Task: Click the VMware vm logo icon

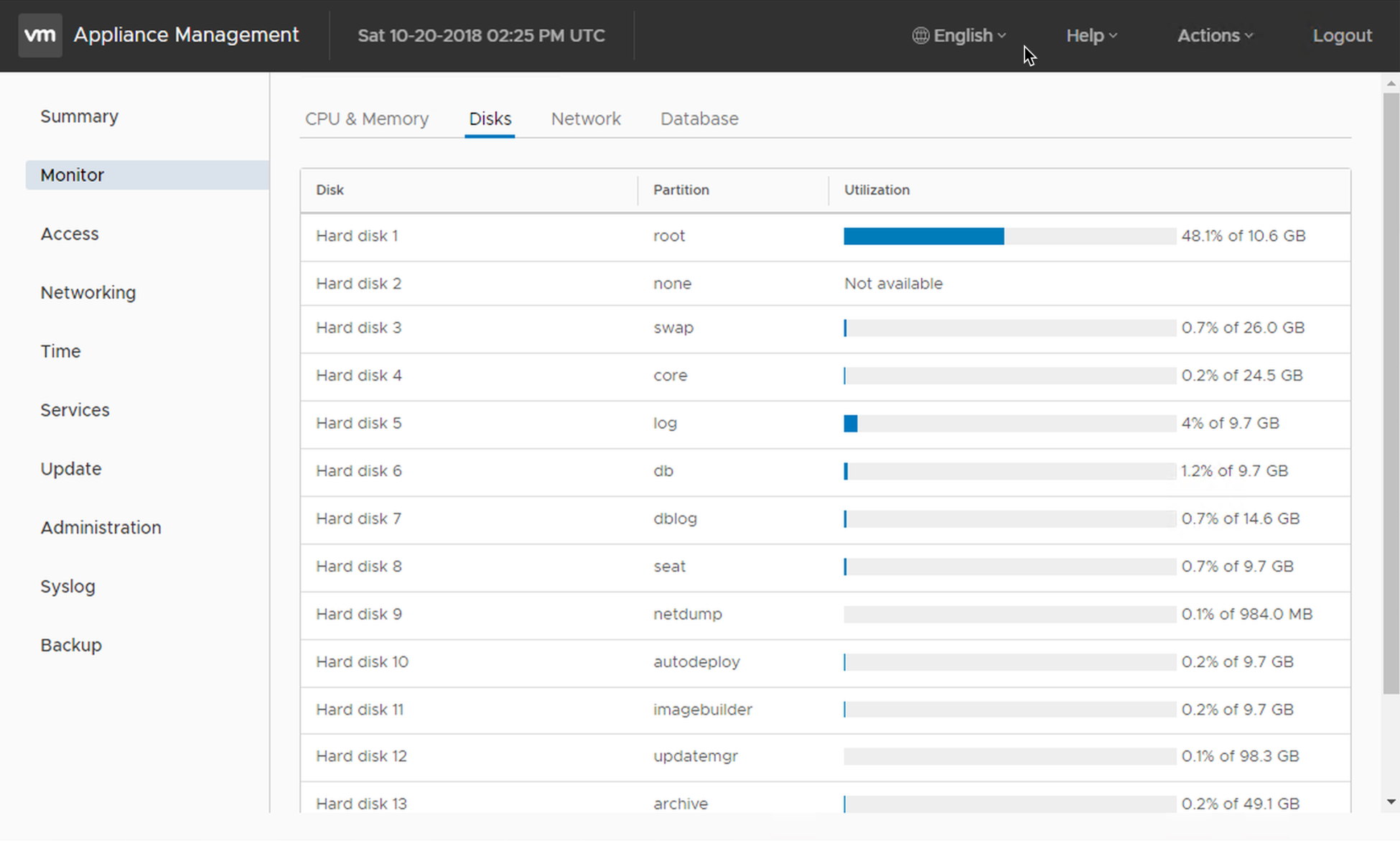Action: (40, 35)
